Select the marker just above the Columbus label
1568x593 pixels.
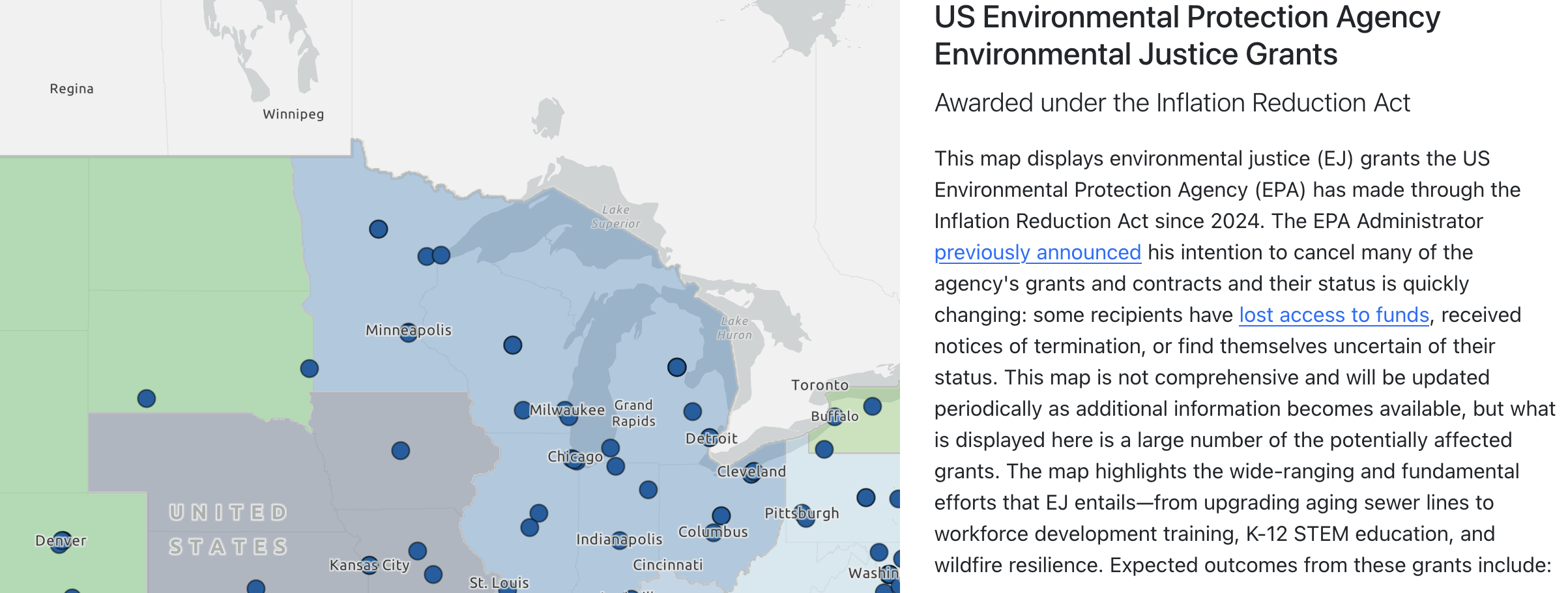(x=721, y=516)
